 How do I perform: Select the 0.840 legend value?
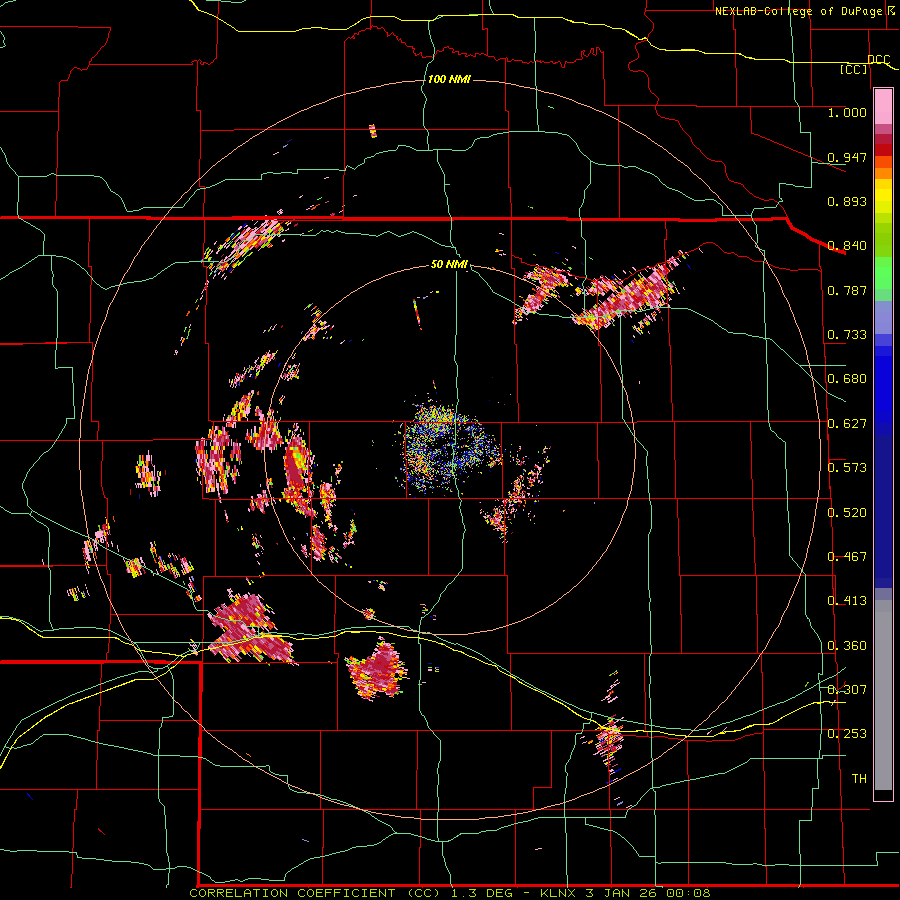click(847, 246)
